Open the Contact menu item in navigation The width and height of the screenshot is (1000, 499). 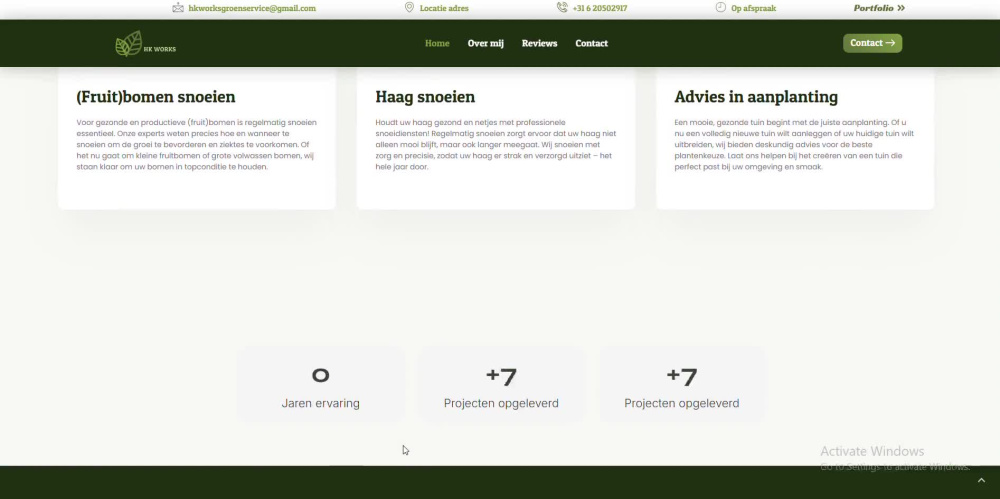coord(591,43)
